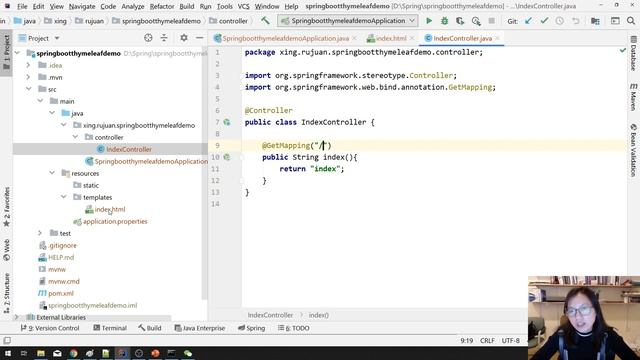
Task: Click UTF-8 encoding in status bar
Action: point(511,340)
